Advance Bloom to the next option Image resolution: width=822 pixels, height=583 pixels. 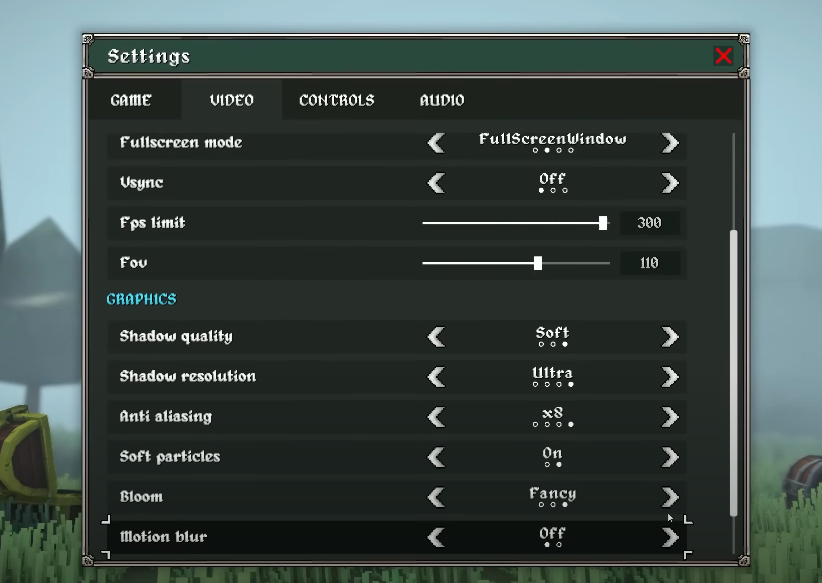click(669, 496)
